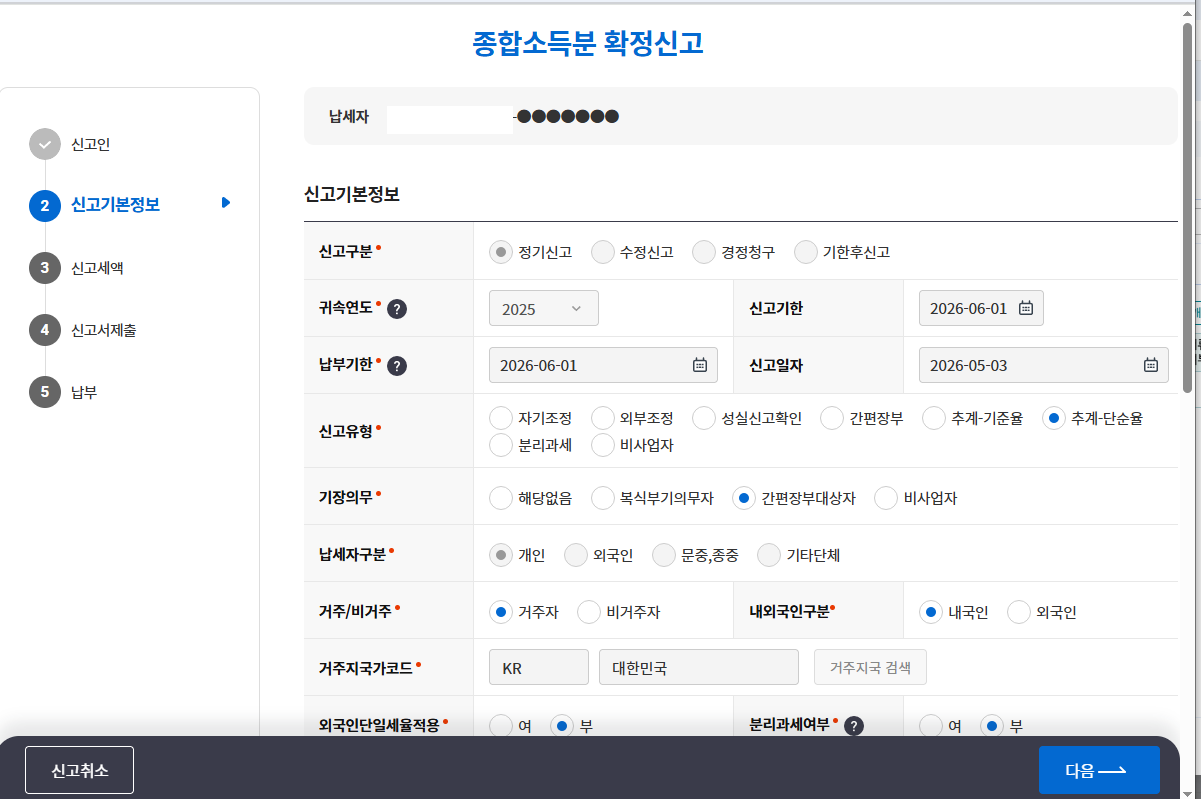Image resolution: width=1201 pixels, height=799 pixels.
Task: Select 기타단체 for 납세자구분
Action: pyautogui.click(x=769, y=555)
